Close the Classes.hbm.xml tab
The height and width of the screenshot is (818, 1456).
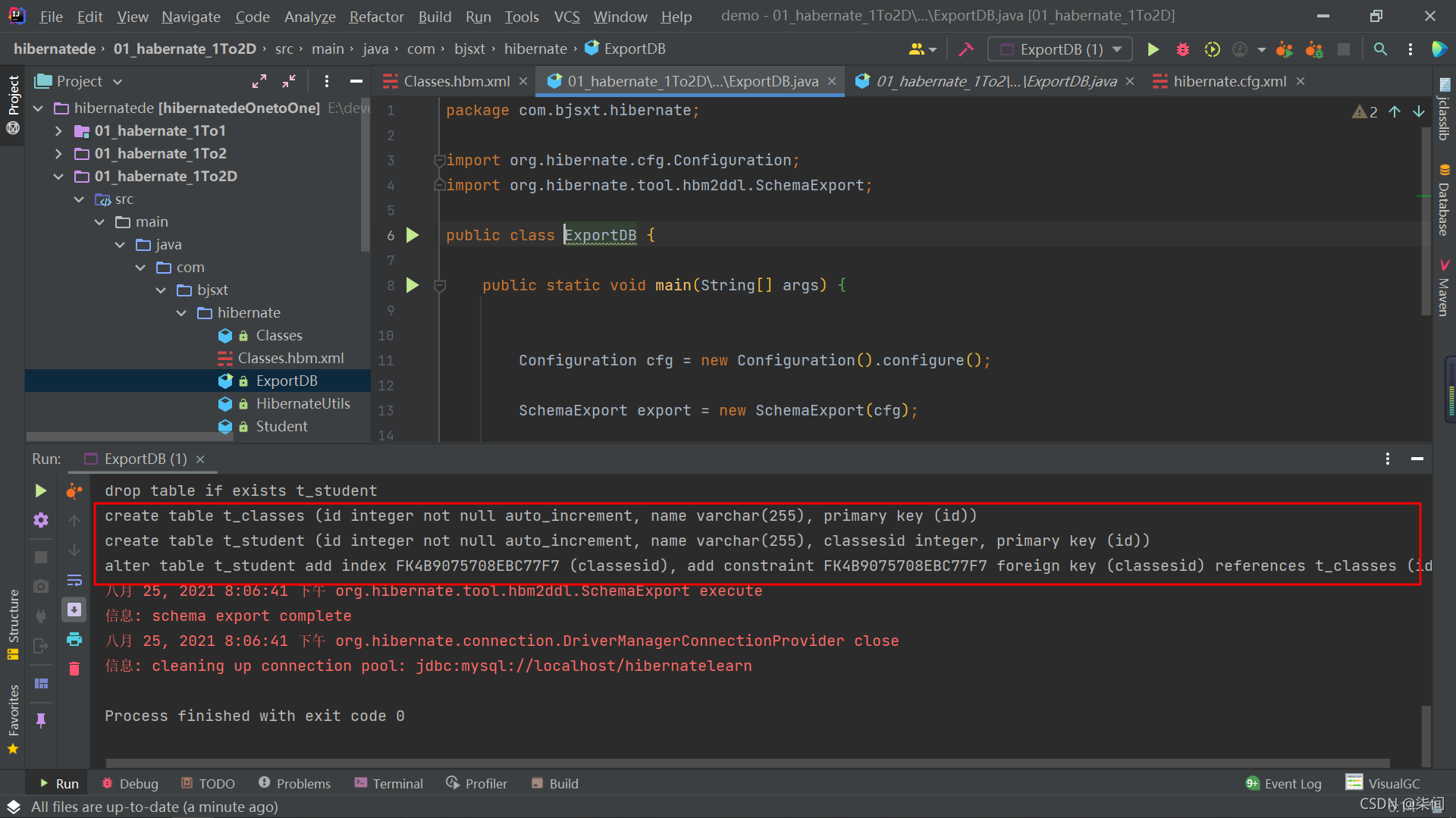(522, 81)
